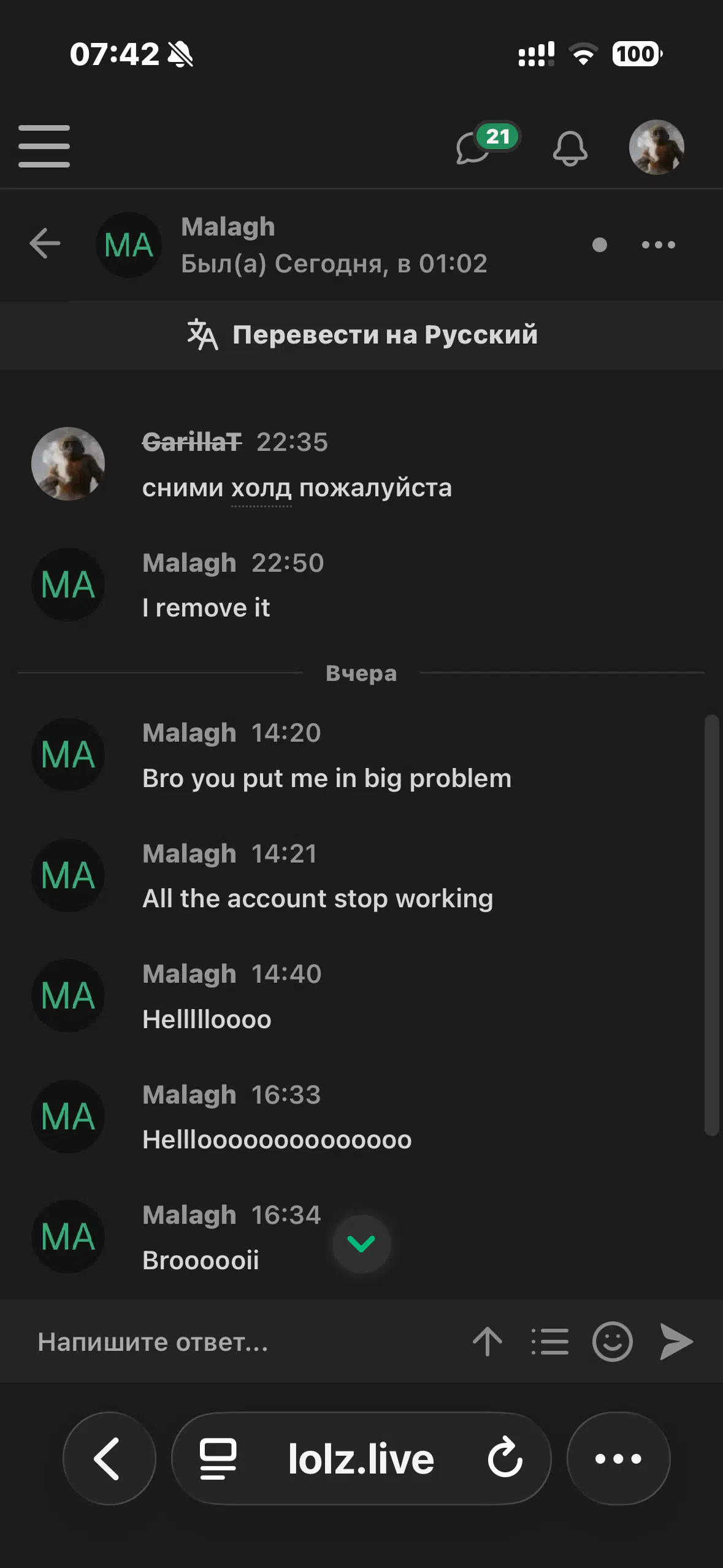The width and height of the screenshot is (723, 1568).
Task: Open browser more options menu
Action: 618,1458
